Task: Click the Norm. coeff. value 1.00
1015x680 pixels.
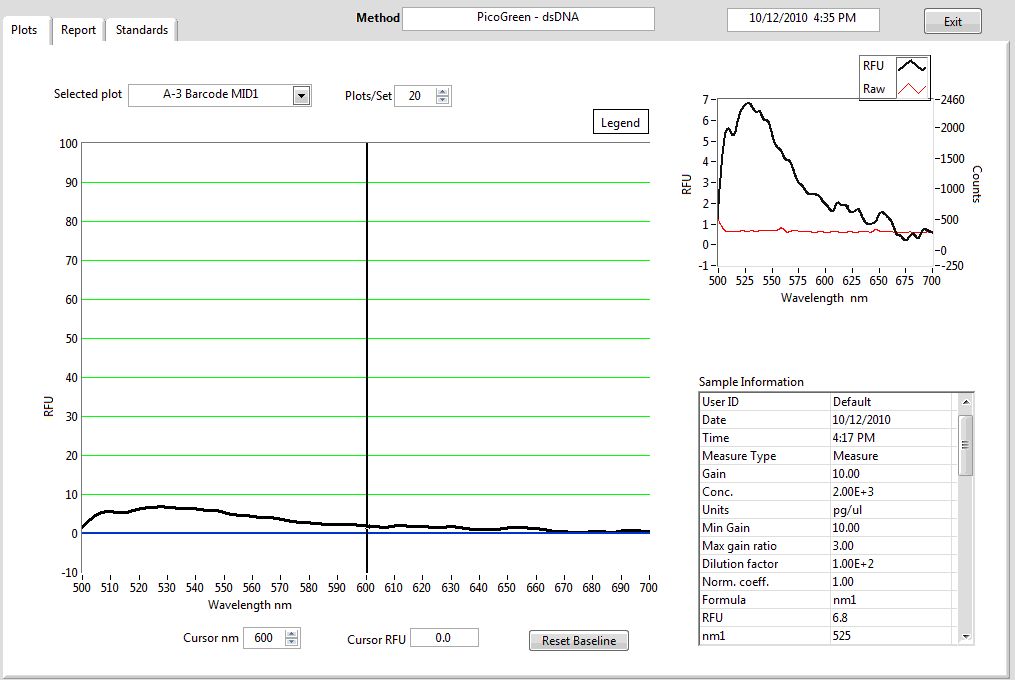Action: (x=843, y=582)
